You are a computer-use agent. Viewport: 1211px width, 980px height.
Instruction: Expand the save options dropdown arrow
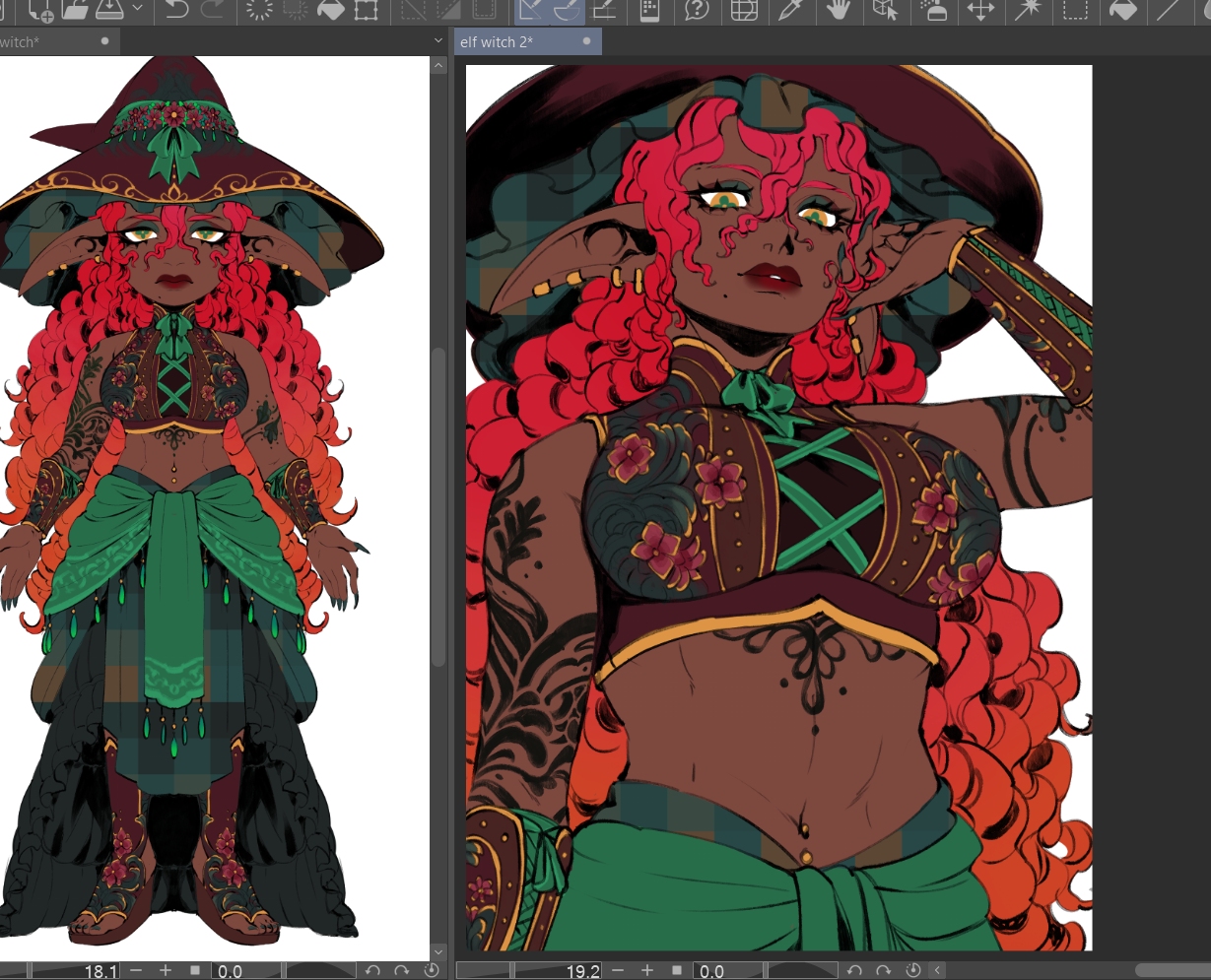[137, 9]
